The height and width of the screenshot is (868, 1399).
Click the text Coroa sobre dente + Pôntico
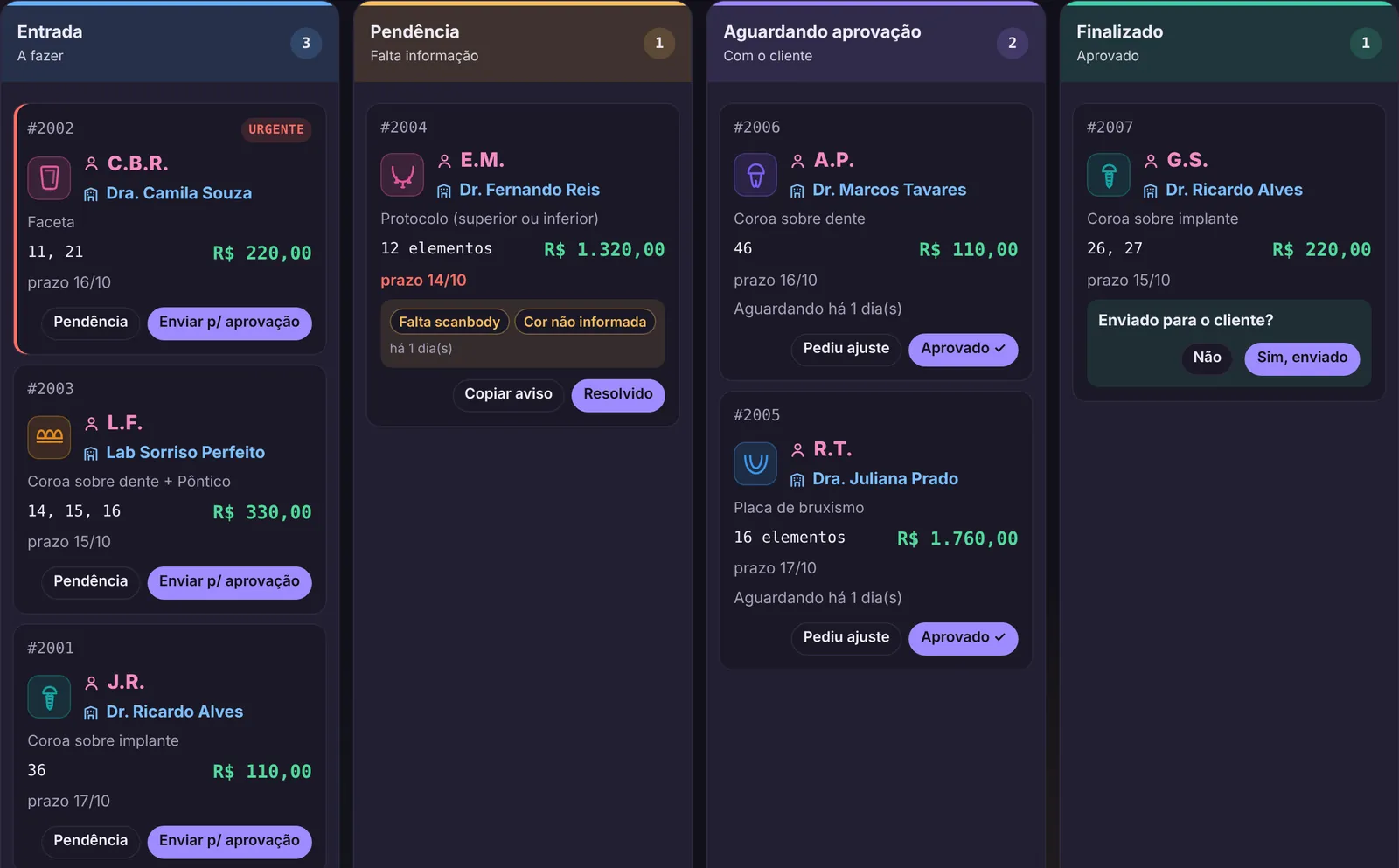pos(129,482)
